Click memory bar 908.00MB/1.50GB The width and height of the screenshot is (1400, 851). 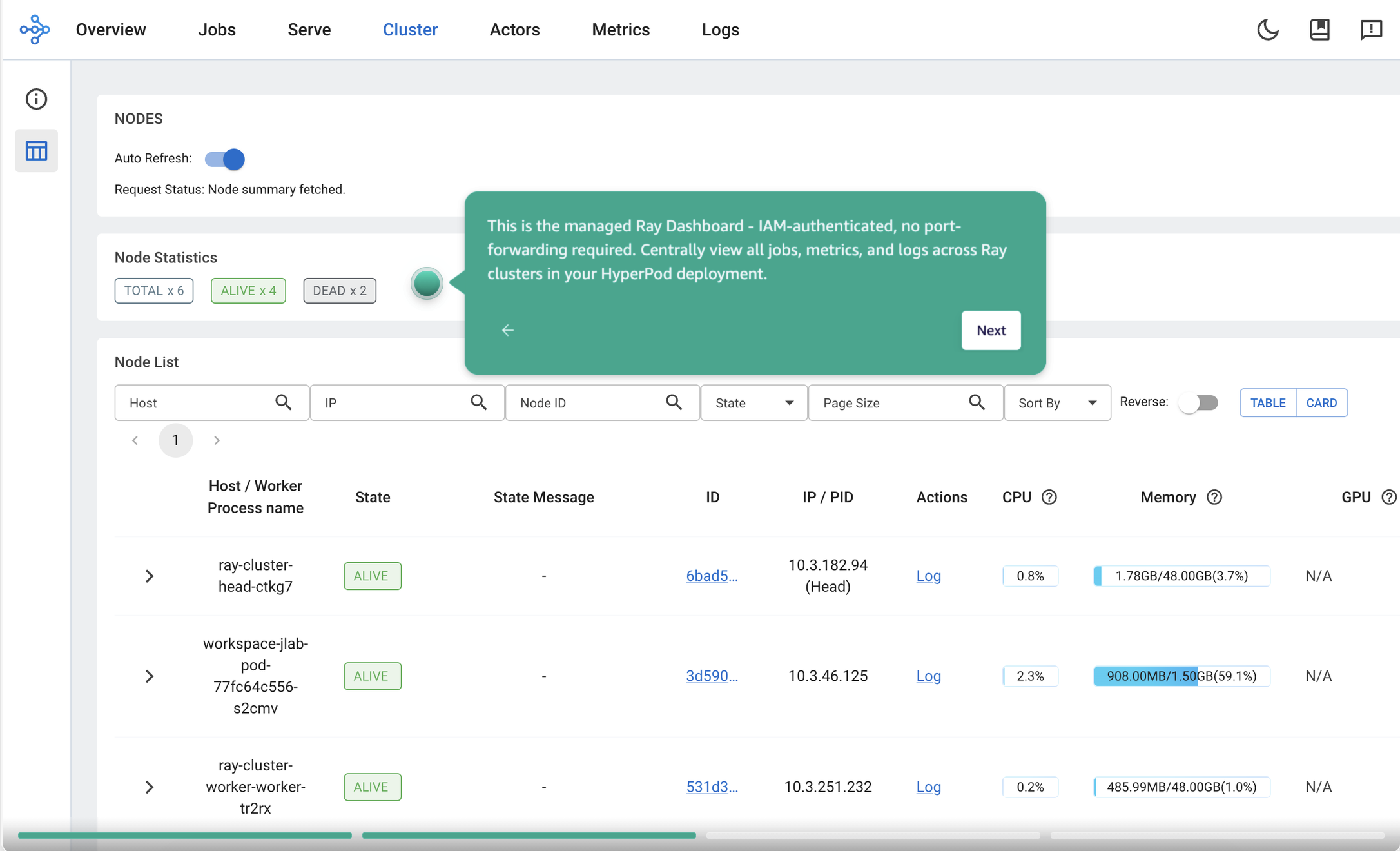[x=1181, y=676]
